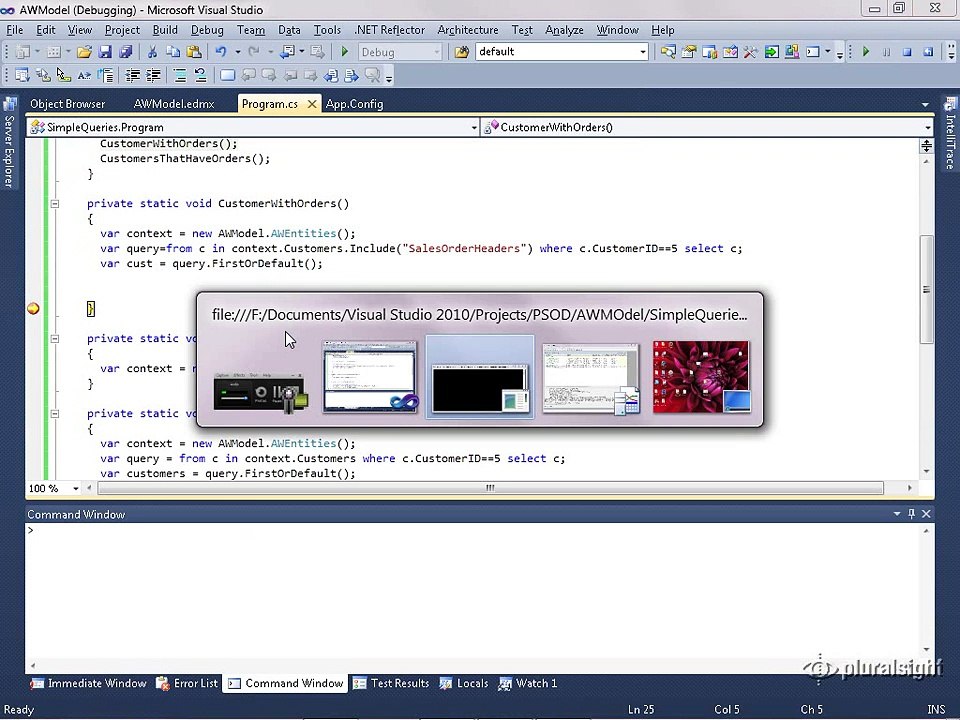
Task: Open the Test Results tab
Action: point(392,683)
